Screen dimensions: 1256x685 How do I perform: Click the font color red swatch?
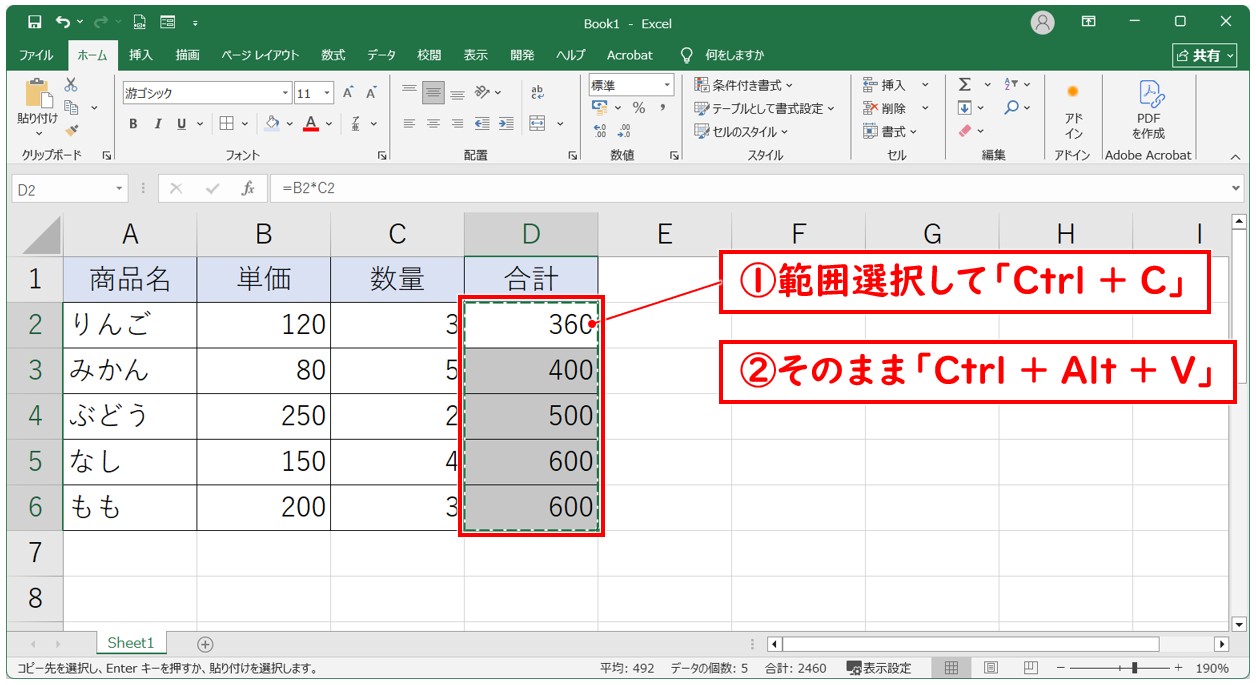[x=311, y=124]
